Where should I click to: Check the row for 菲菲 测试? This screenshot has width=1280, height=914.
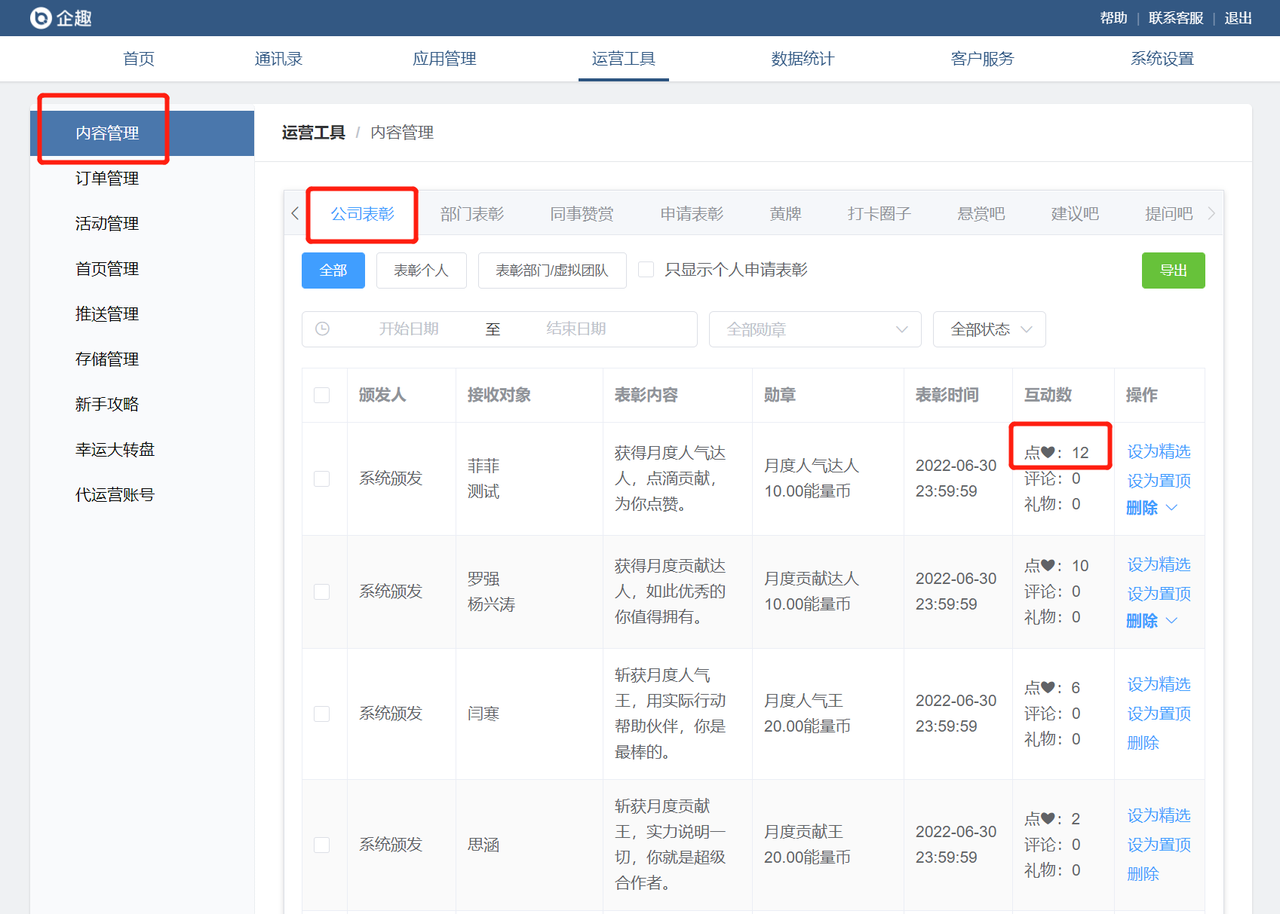[x=322, y=479]
